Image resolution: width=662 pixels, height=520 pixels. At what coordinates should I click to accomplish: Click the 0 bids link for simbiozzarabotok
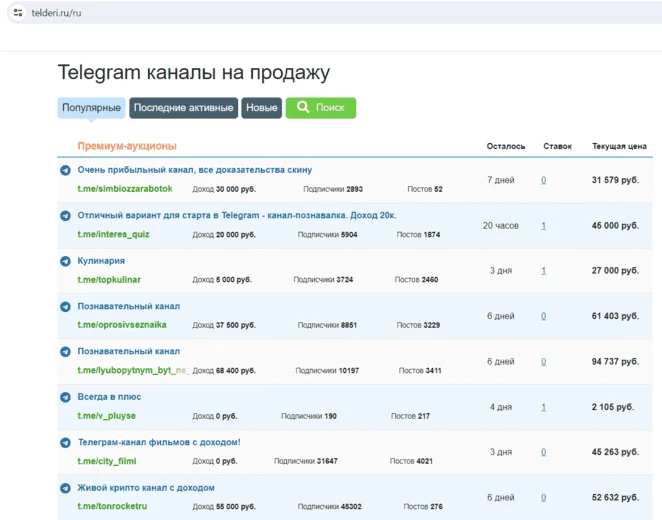point(543,180)
